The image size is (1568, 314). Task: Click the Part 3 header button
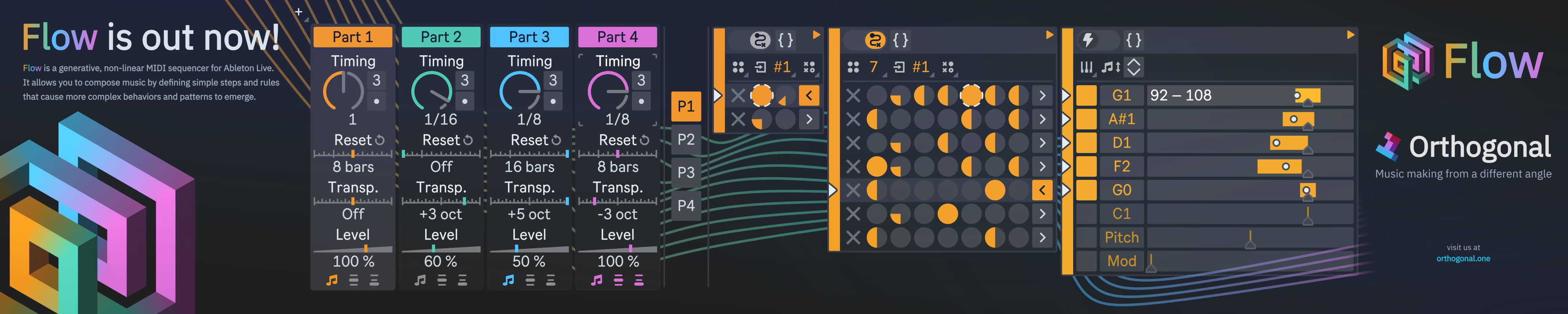(x=528, y=37)
